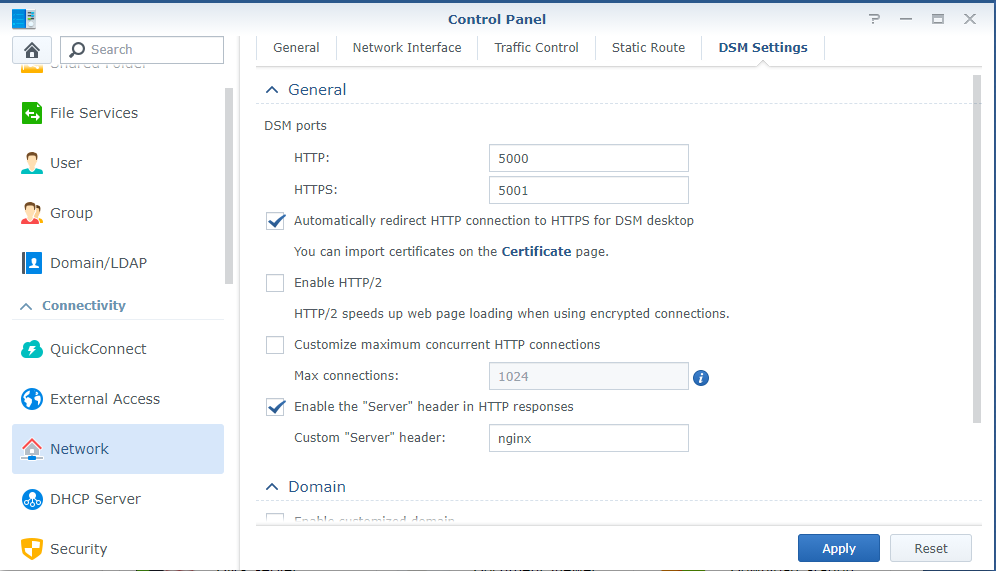Select the Network house icon
The image size is (996, 571).
[x=32, y=449]
